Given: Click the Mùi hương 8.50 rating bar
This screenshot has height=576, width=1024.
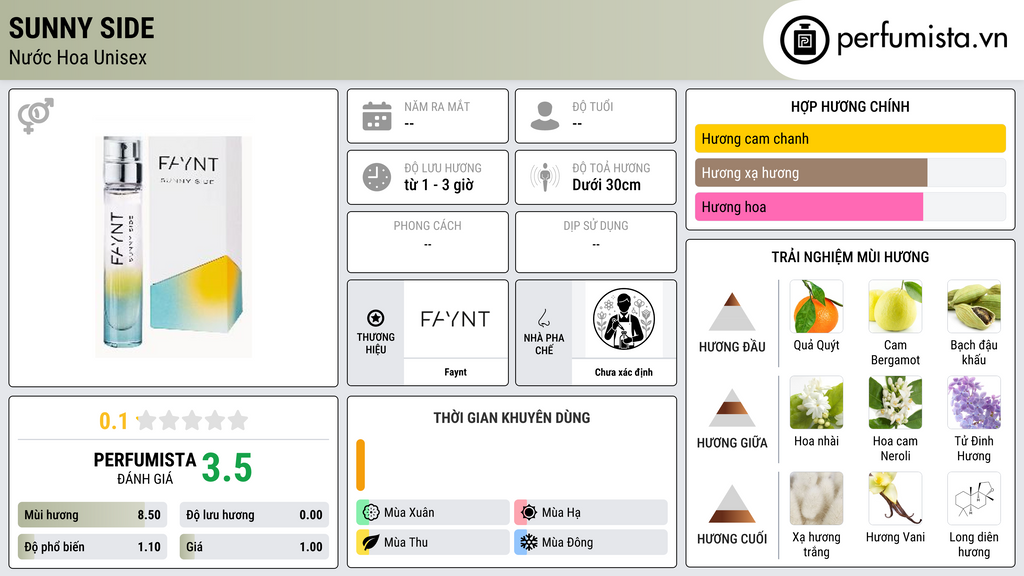Looking at the screenshot, I should pyautogui.click(x=92, y=515).
